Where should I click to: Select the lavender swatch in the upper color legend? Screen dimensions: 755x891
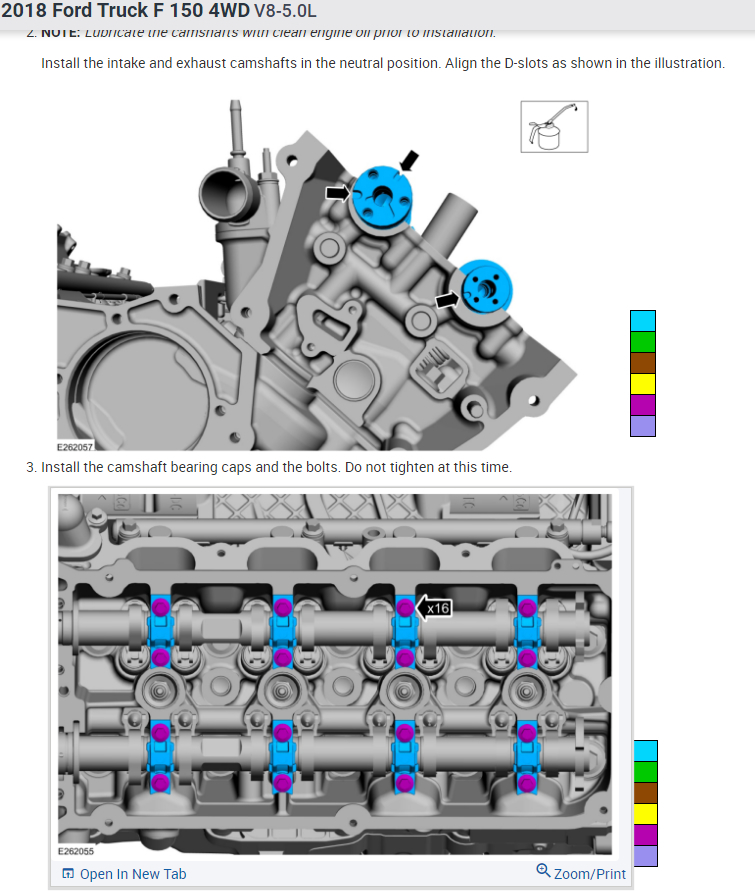click(x=643, y=426)
